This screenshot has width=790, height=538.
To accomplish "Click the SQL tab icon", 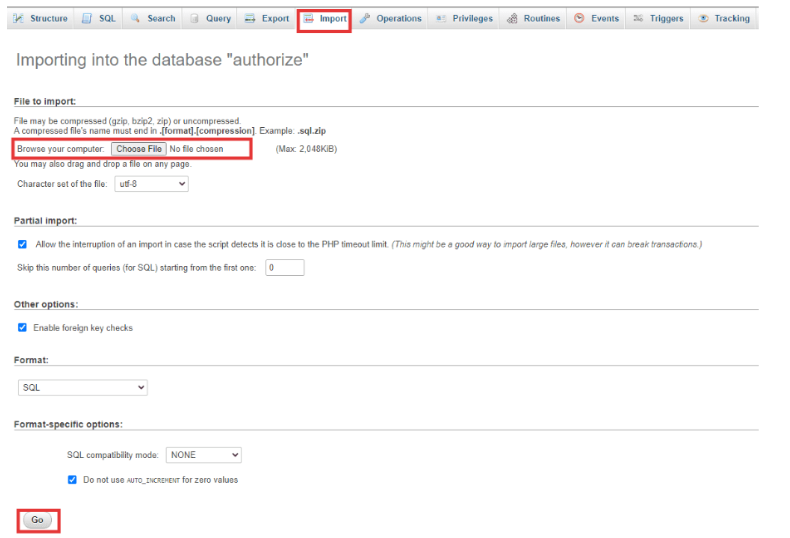I will tap(87, 18).
